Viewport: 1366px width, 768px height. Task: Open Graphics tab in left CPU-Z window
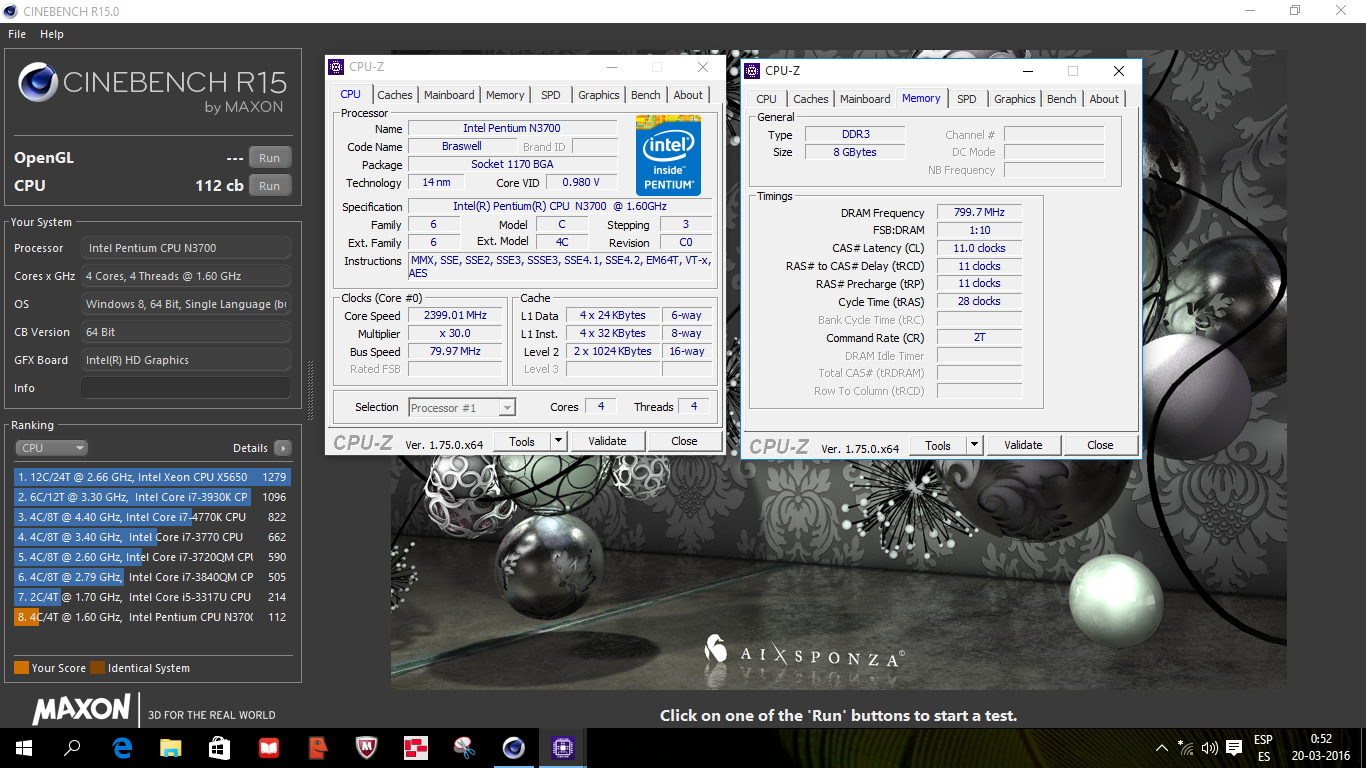click(x=599, y=95)
